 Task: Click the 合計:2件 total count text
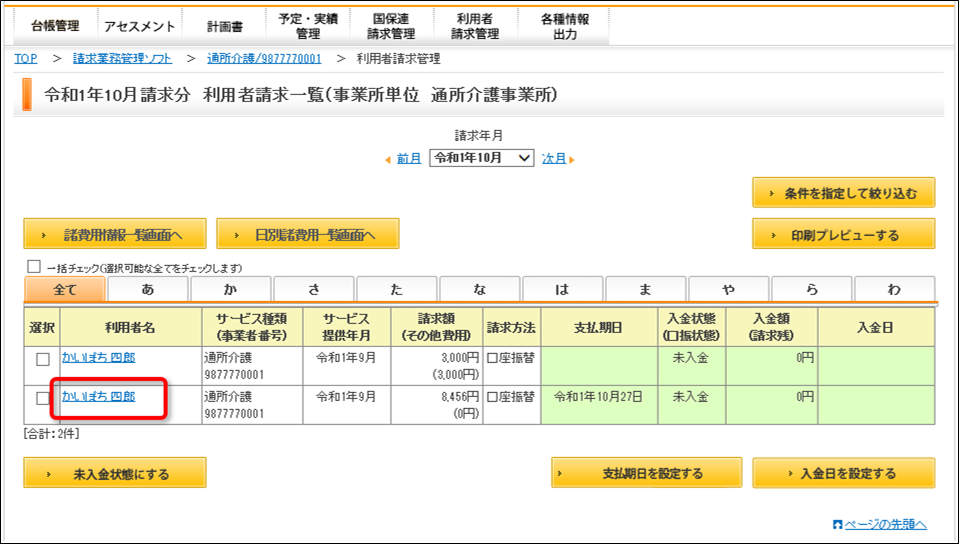[51, 434]
